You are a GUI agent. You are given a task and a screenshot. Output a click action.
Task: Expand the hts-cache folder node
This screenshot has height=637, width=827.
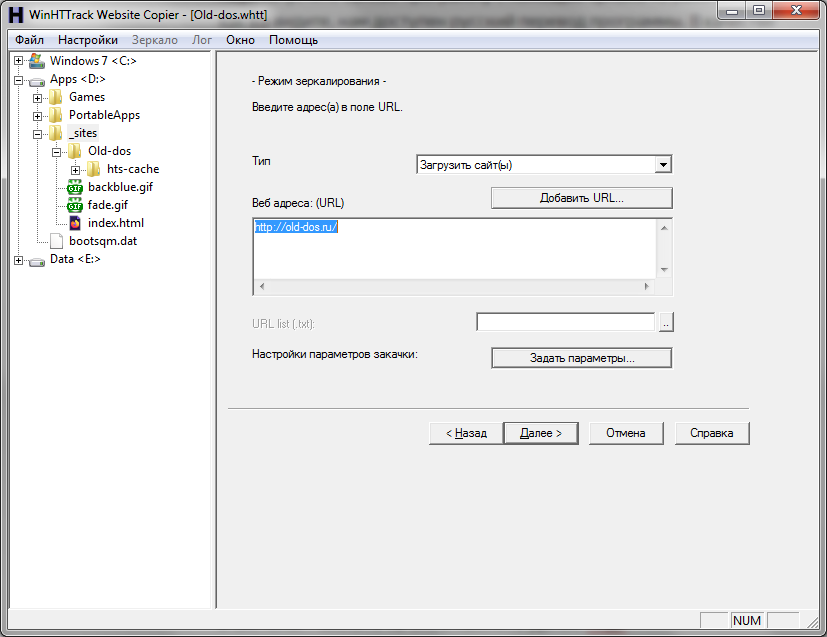click(75, 170)
